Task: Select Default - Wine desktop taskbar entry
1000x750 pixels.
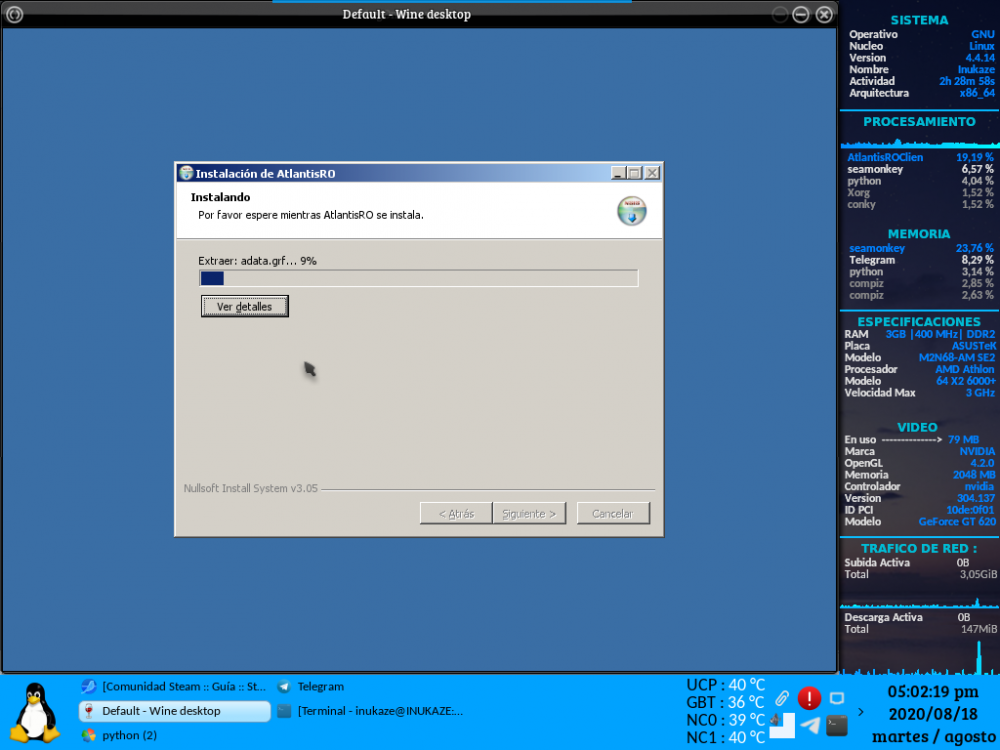Action: pos(175,711)
